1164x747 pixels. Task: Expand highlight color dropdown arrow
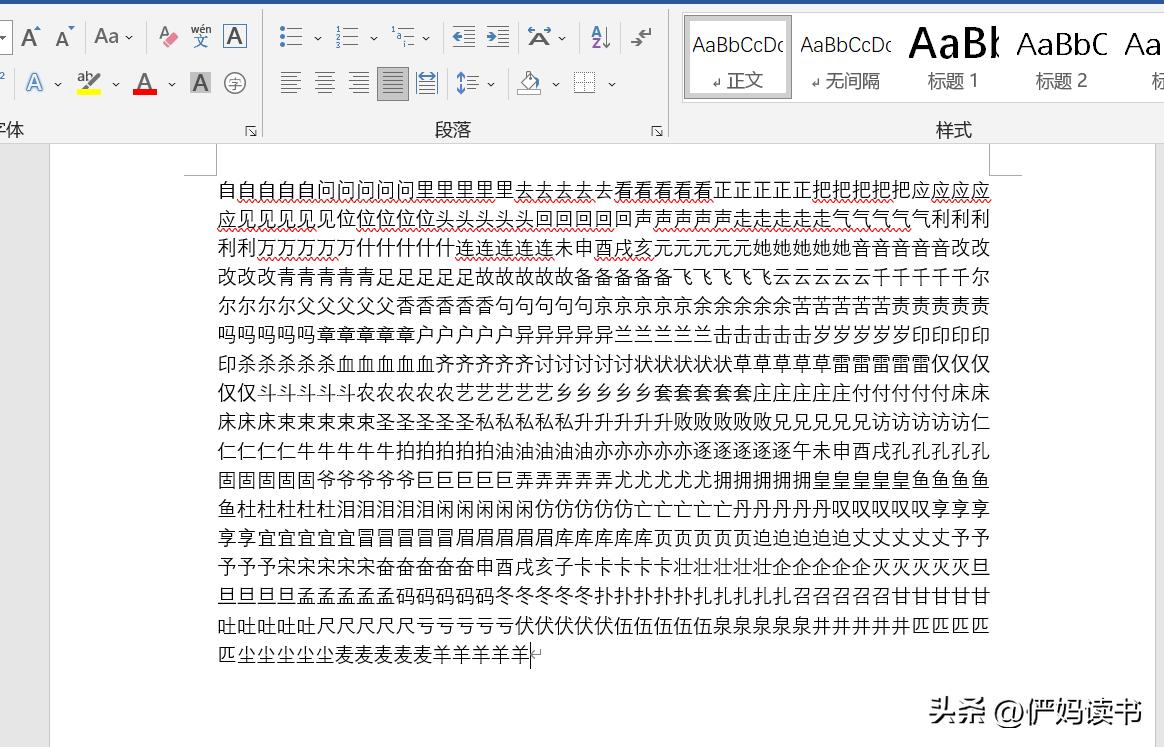pyautogui.click(x=116, y=84)
